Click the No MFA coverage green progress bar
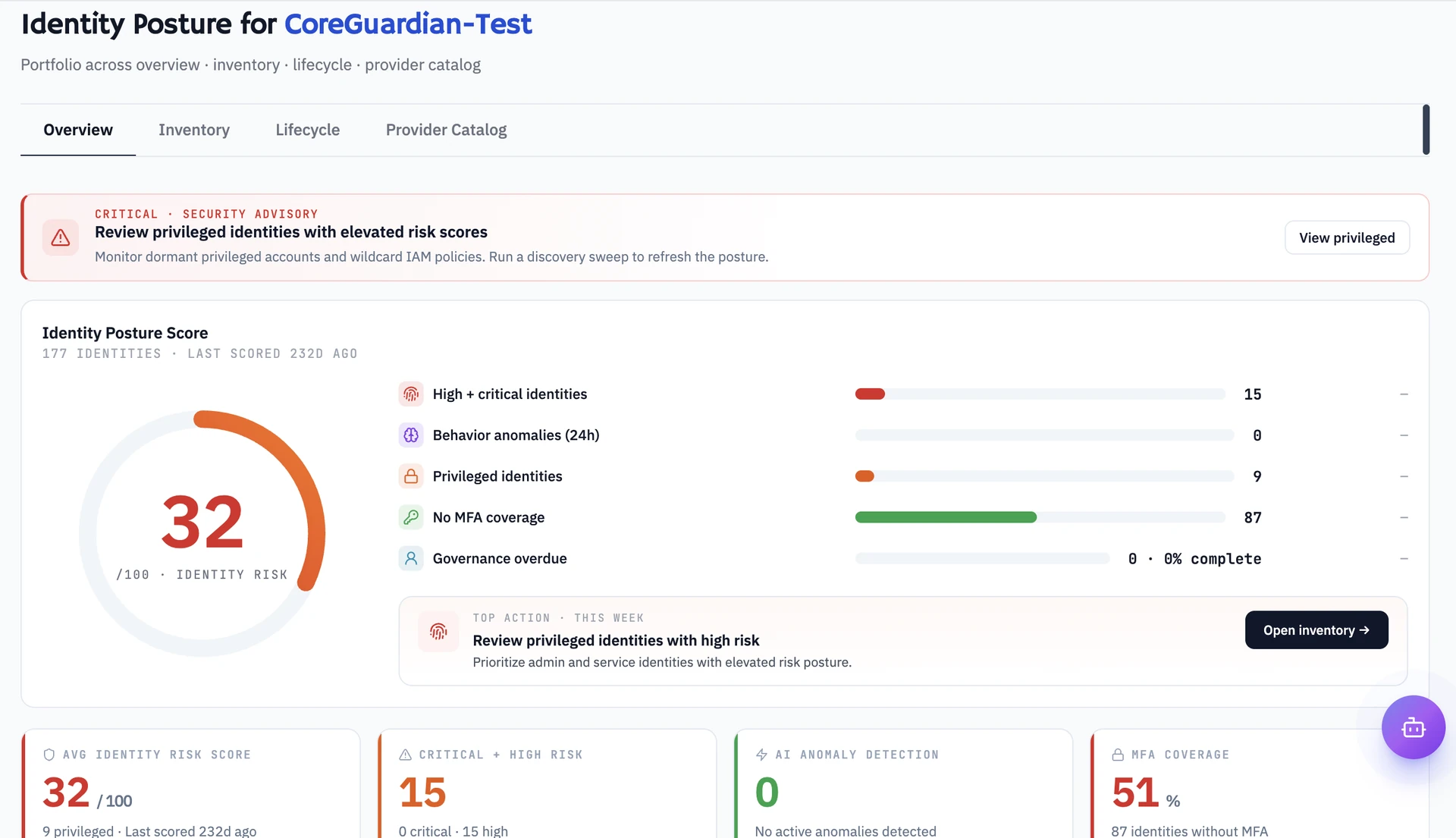 click(x=946, y=517)
